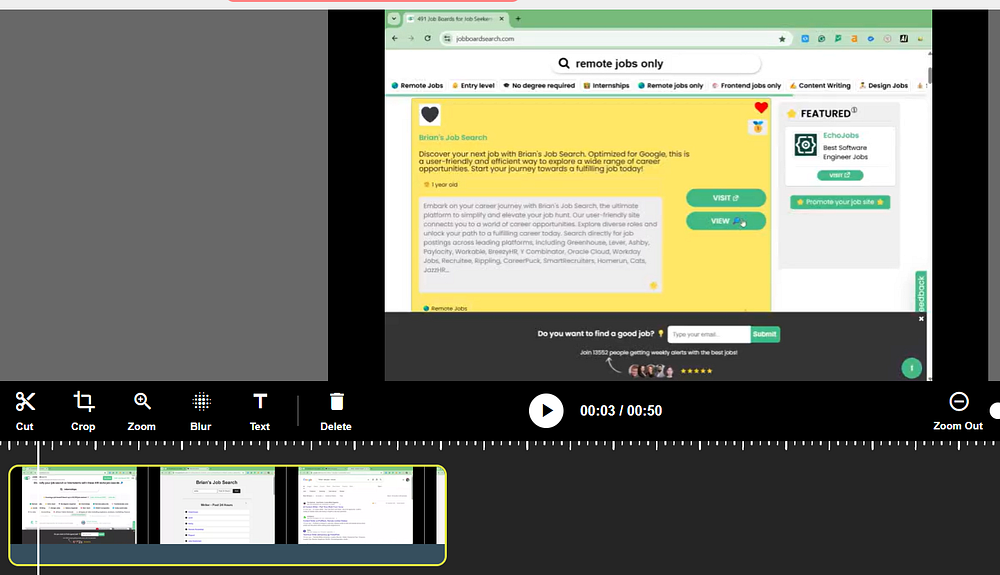Select the Frontend jobs only filter tag
Viewport: 1000px width, 575px height.
tap(746, 85)
